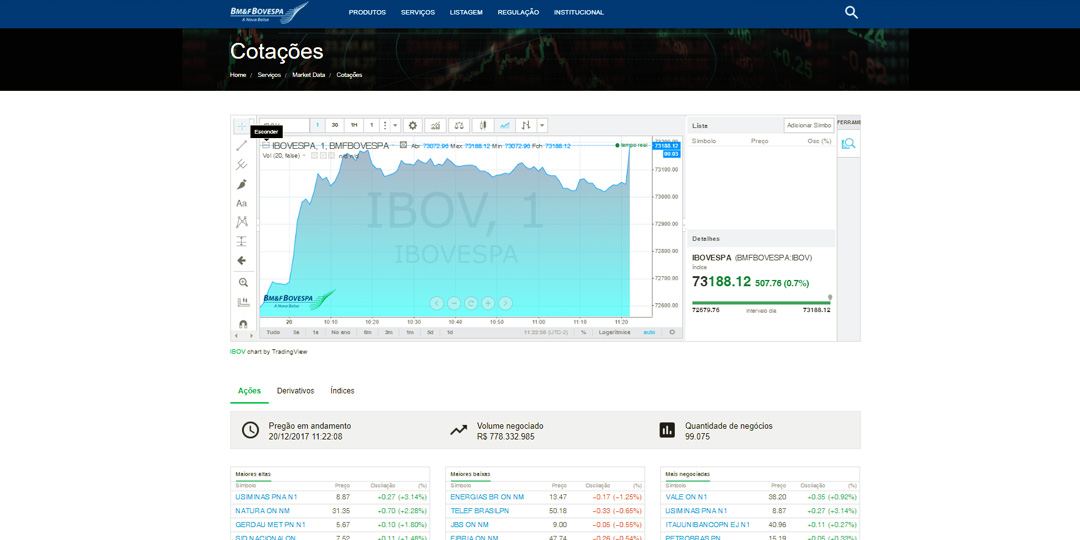Toggle Logarítmica scale option

click(x=614, y=332)
